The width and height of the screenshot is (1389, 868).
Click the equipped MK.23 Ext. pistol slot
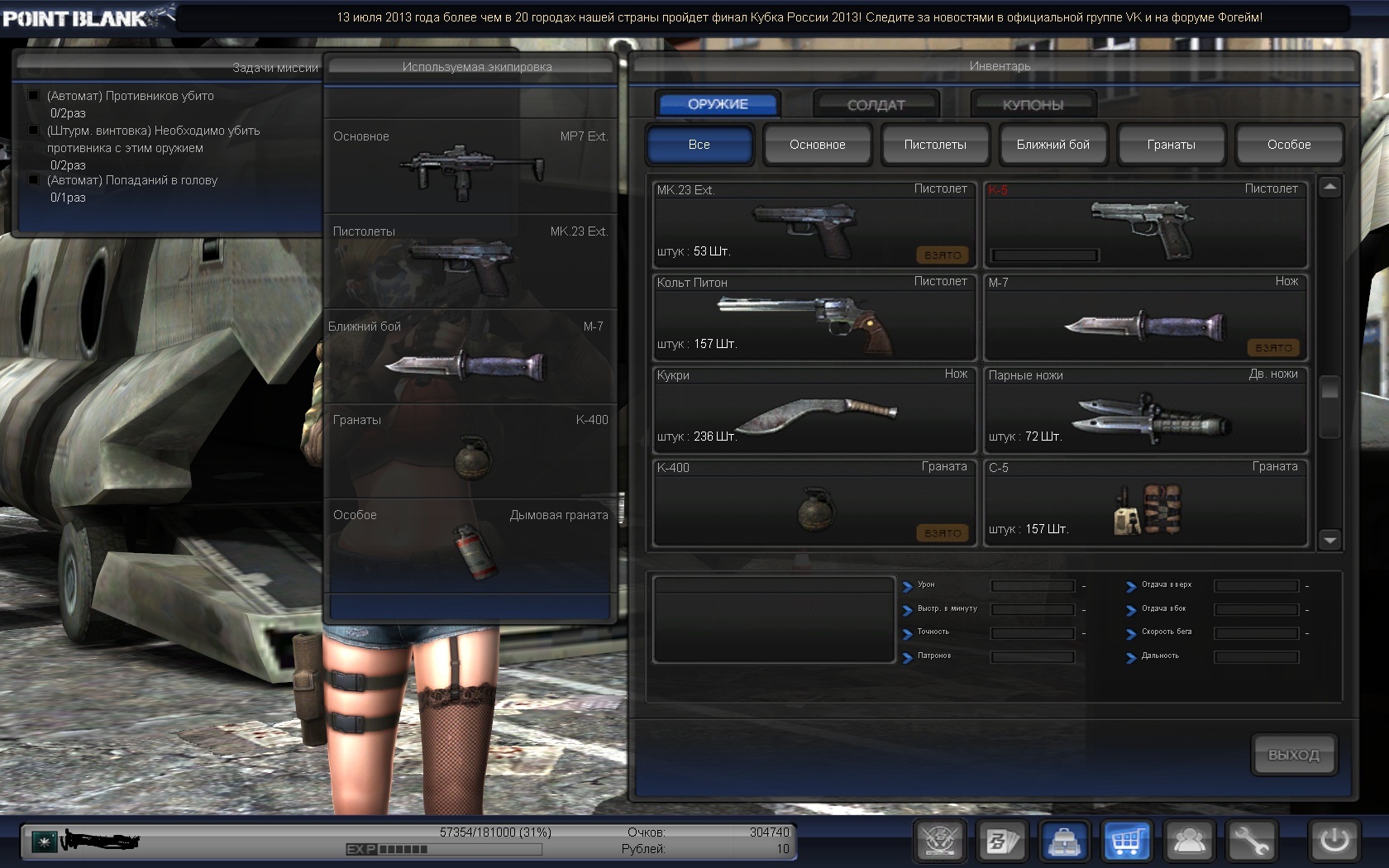pyautogui.click(x=470, y=261)
